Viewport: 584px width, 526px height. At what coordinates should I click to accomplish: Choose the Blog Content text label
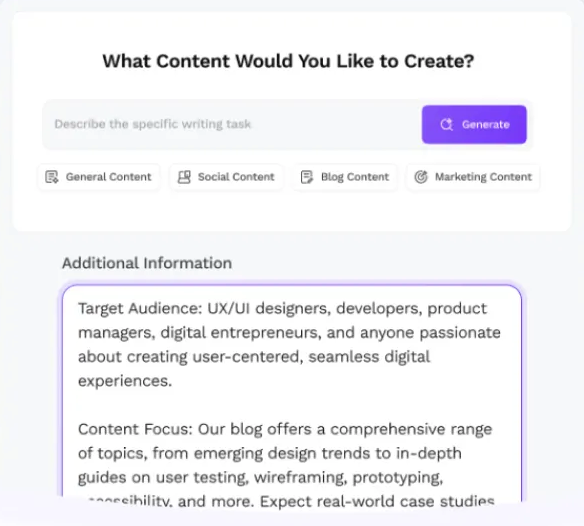355,177
